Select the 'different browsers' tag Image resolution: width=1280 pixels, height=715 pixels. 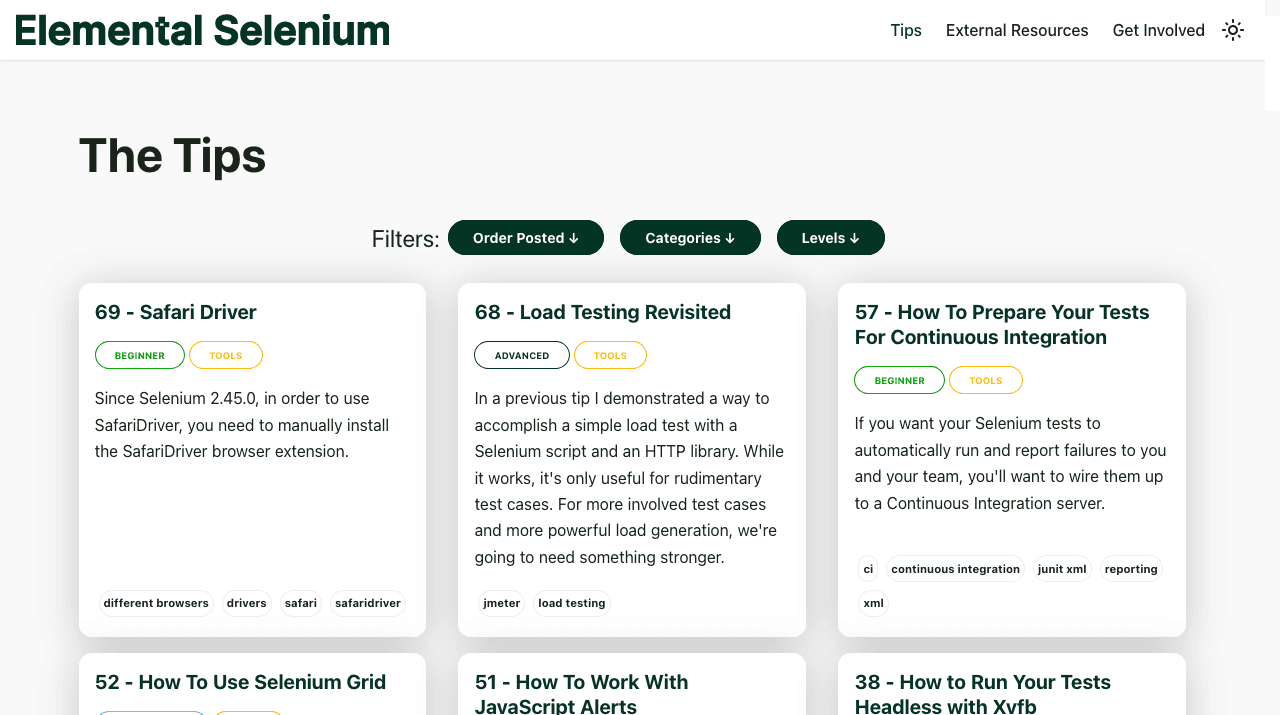[x=156, y=603]
